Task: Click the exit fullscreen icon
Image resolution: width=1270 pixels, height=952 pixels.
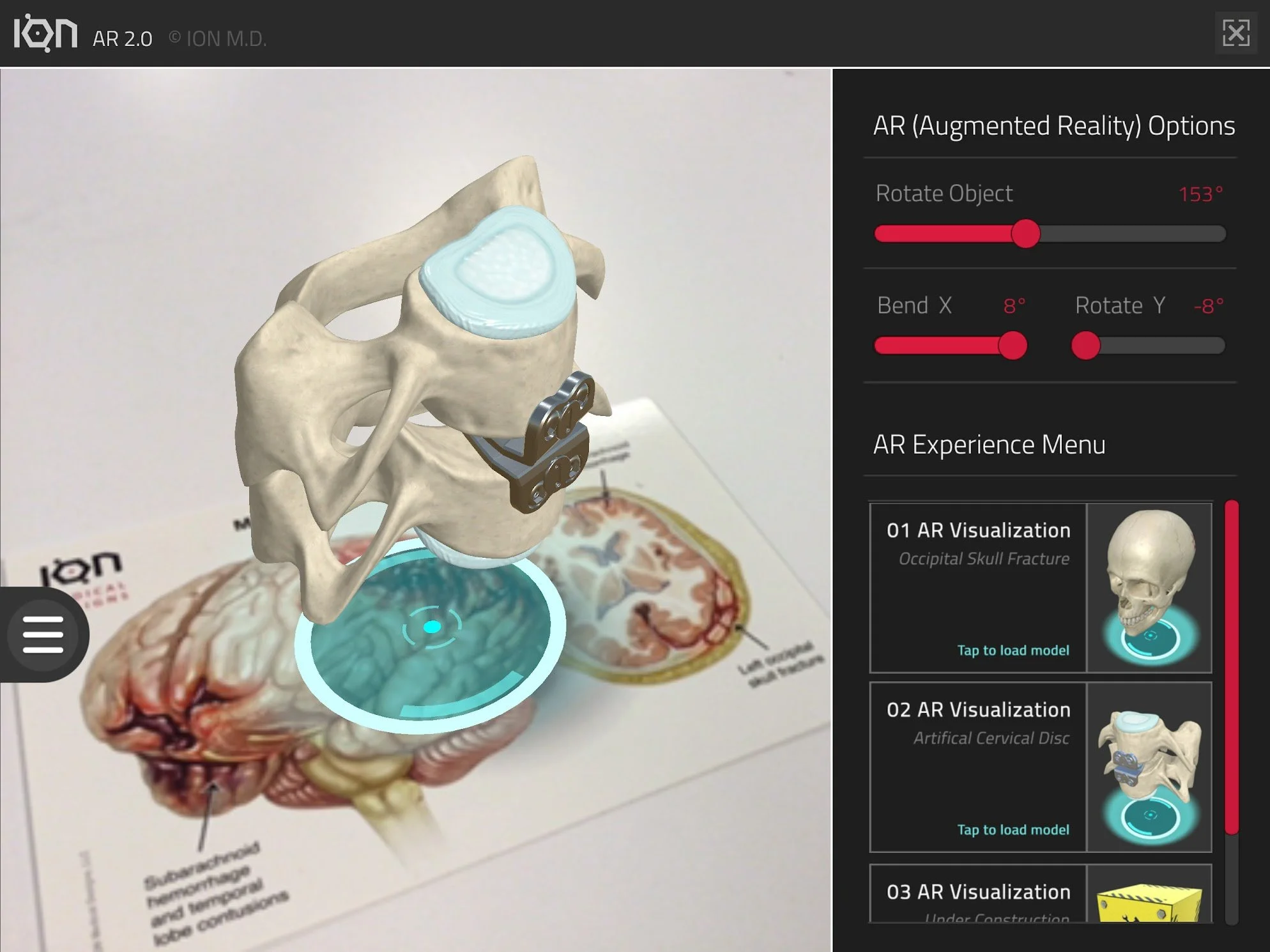Action: tap(1236, 33)
